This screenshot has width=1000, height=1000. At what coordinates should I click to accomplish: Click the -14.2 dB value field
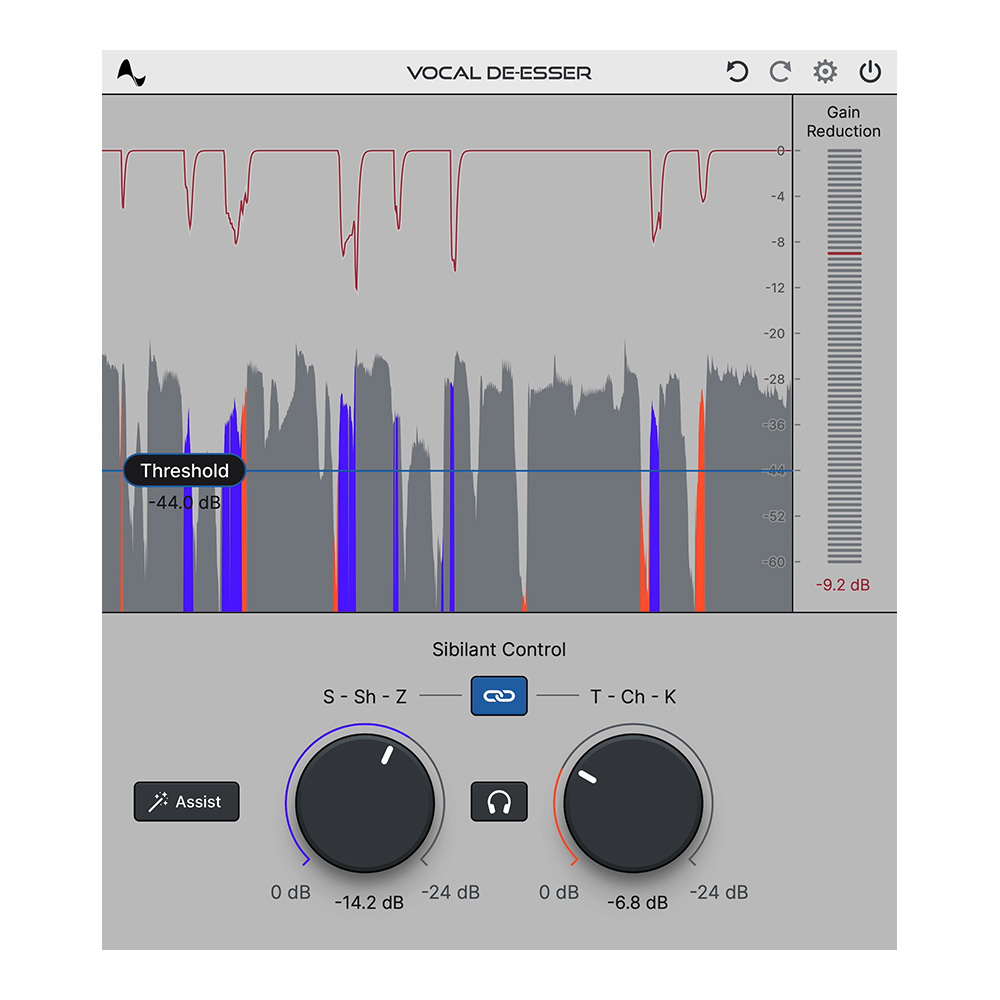[369, 902]
